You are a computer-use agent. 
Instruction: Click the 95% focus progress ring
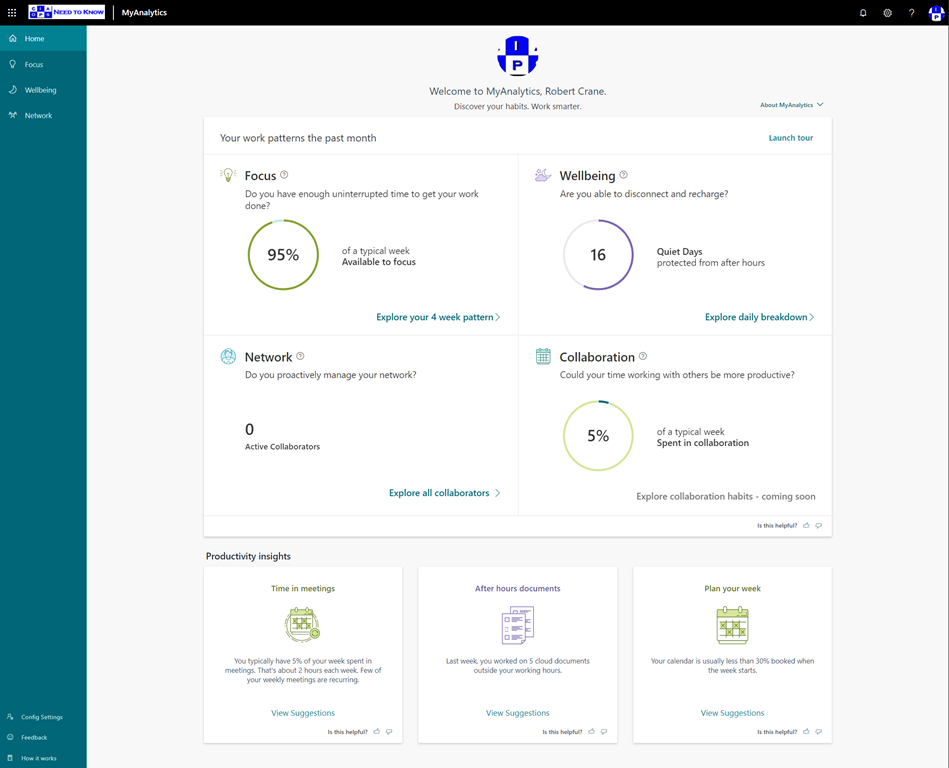click(x=283, y=255)
